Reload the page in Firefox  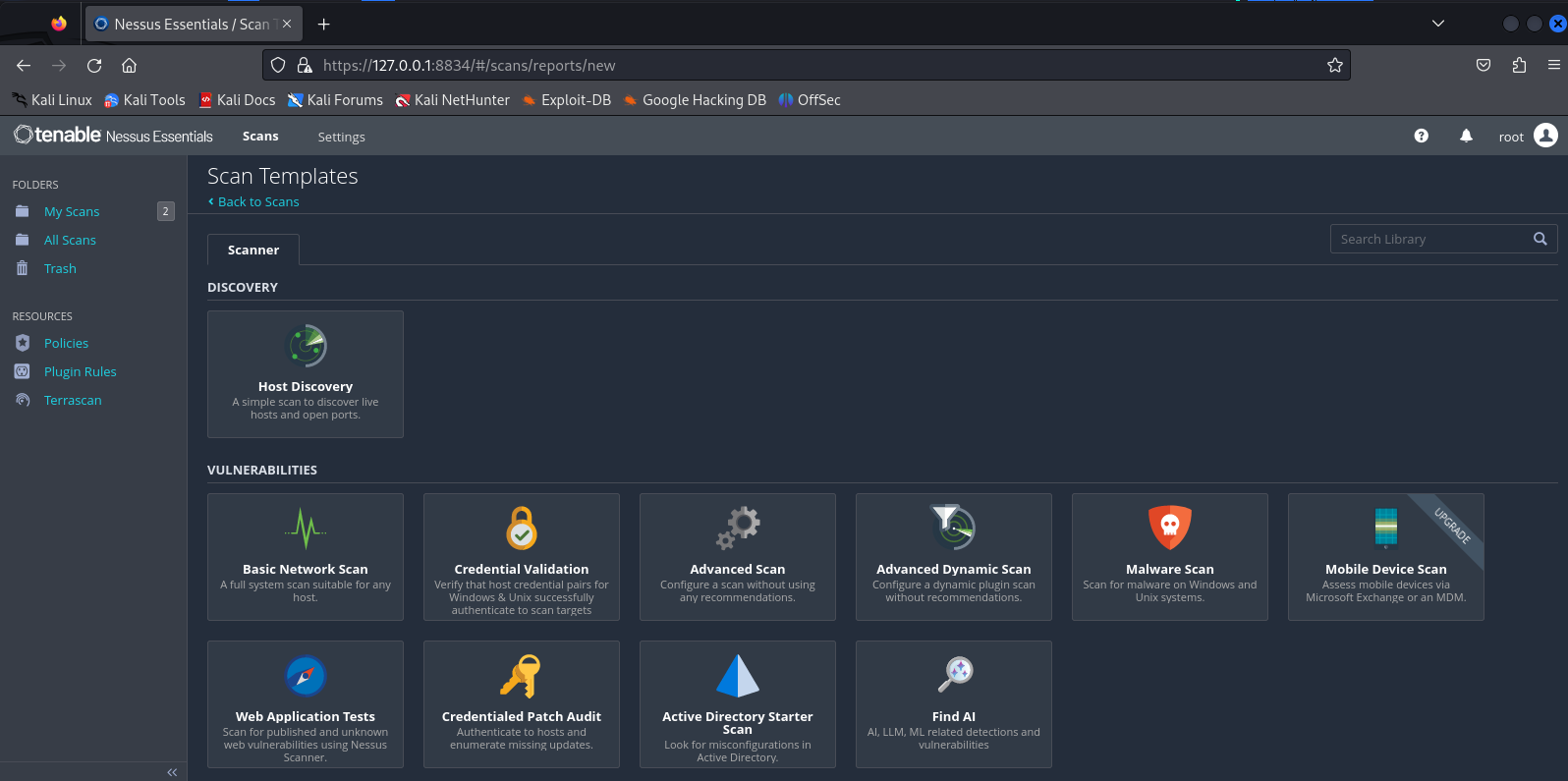94,65
